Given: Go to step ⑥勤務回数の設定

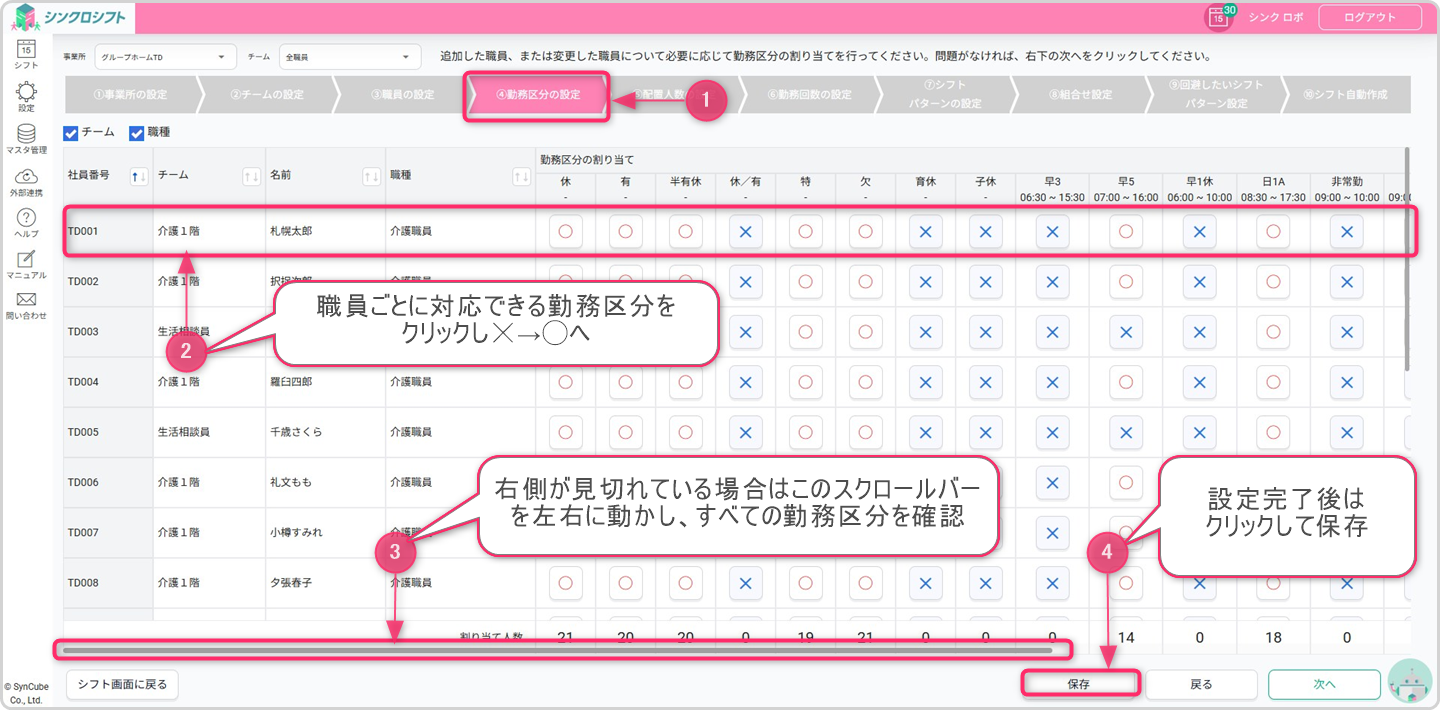Looking at the screenshot, I should [809, 95].
